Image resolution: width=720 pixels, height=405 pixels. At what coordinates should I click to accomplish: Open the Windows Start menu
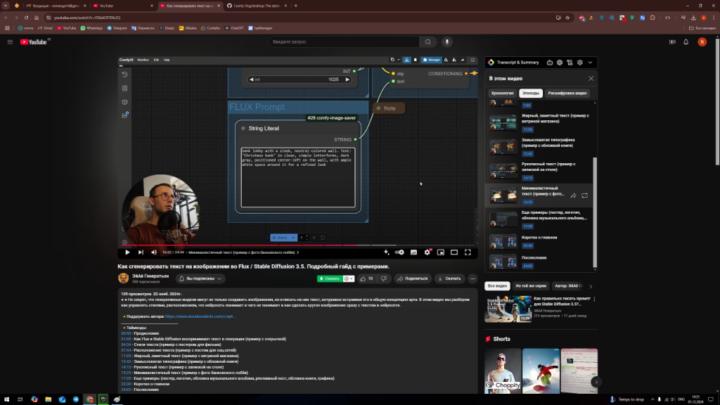coord(6,399)
